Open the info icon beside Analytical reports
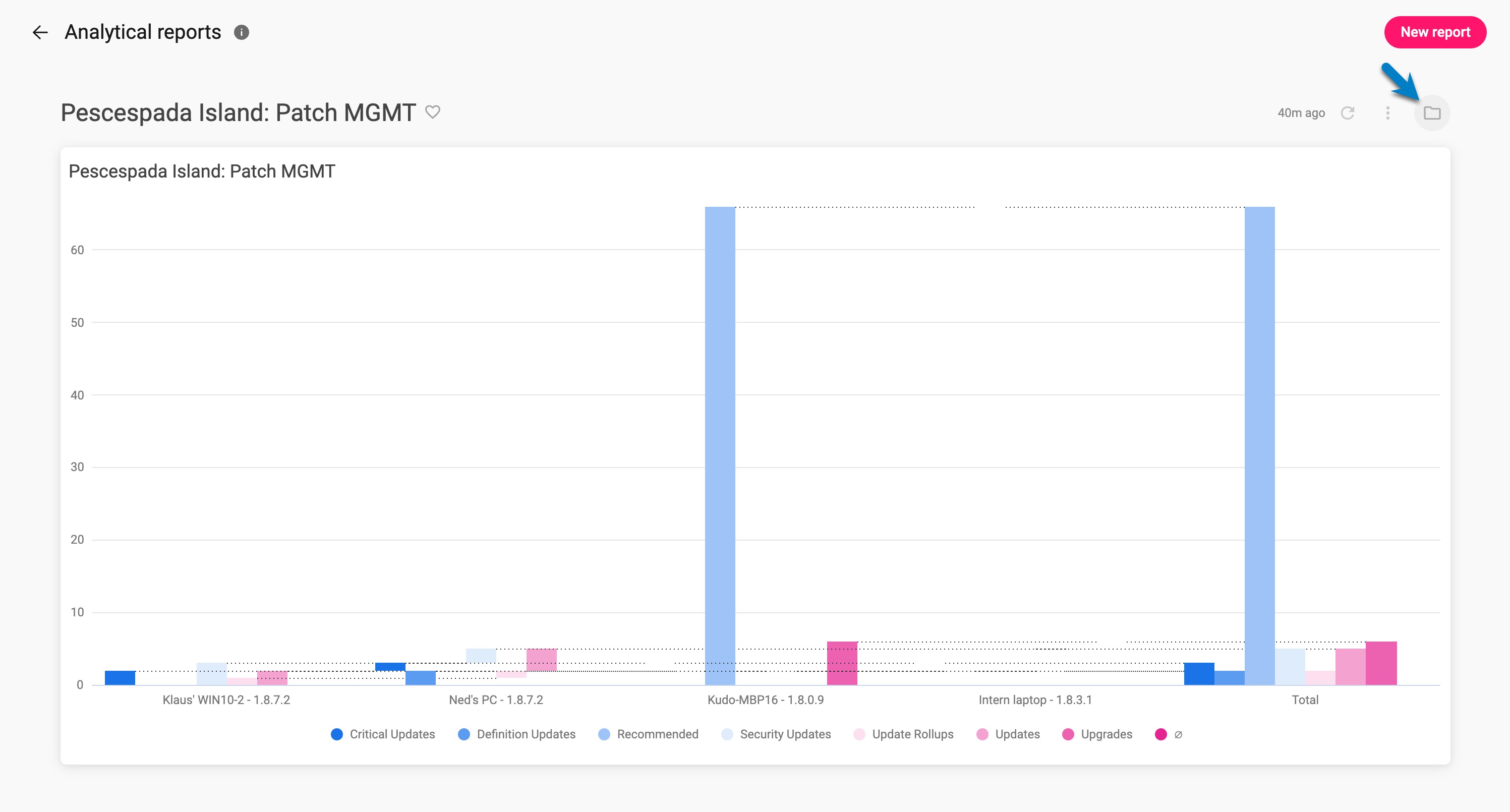Screen dimensions: 1510x812 click(x=242, y=32)
